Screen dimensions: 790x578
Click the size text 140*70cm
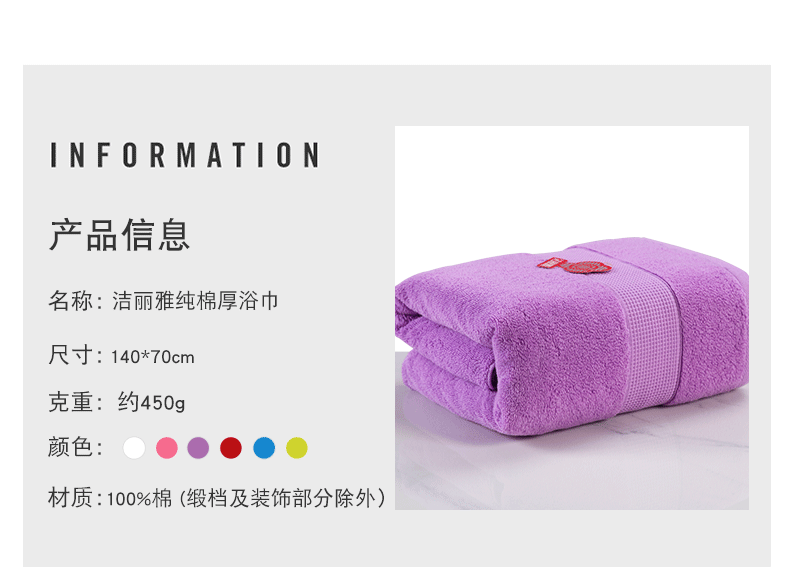[x=153, y=357]
